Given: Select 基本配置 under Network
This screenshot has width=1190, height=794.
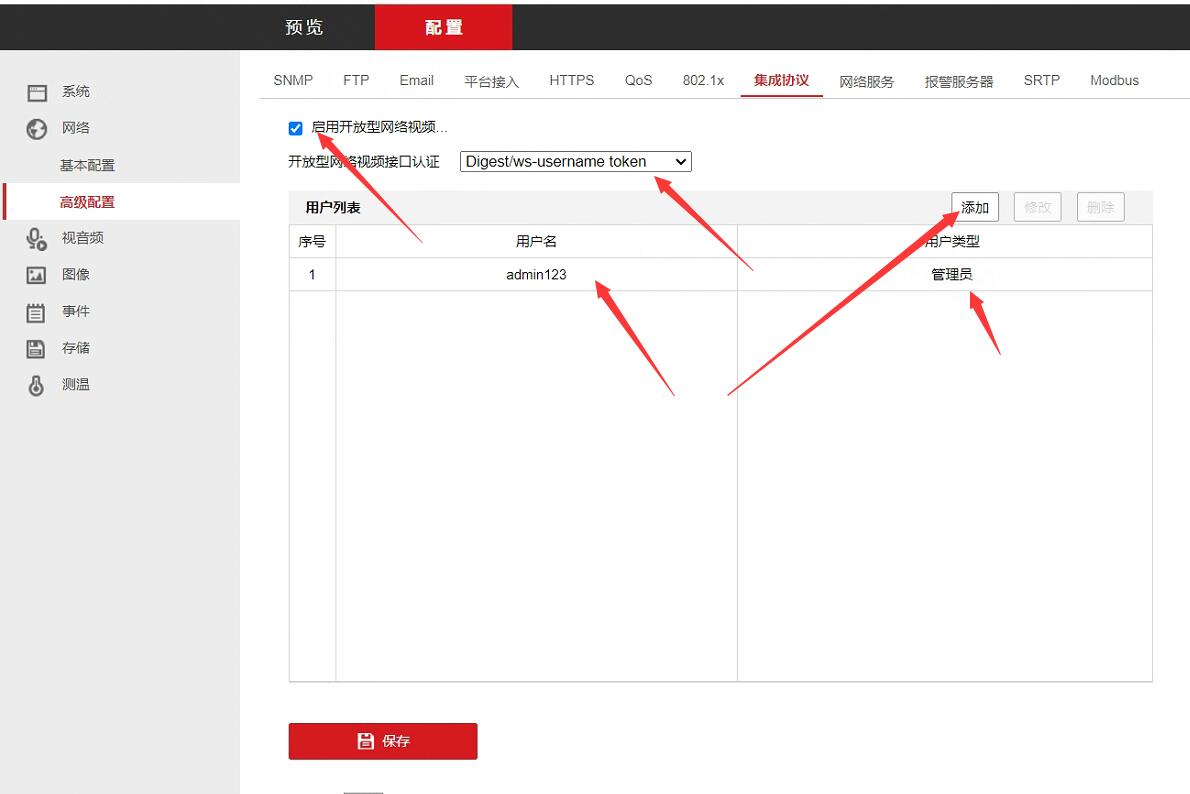Looking at the screenshot, I should [x=87, y=165].
